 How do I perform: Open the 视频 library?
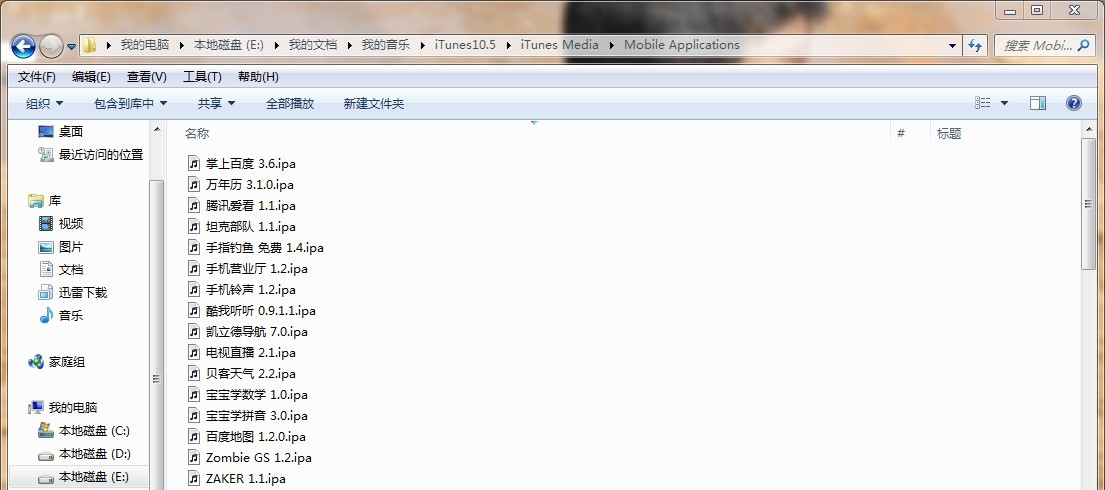(x=70, y=223)
